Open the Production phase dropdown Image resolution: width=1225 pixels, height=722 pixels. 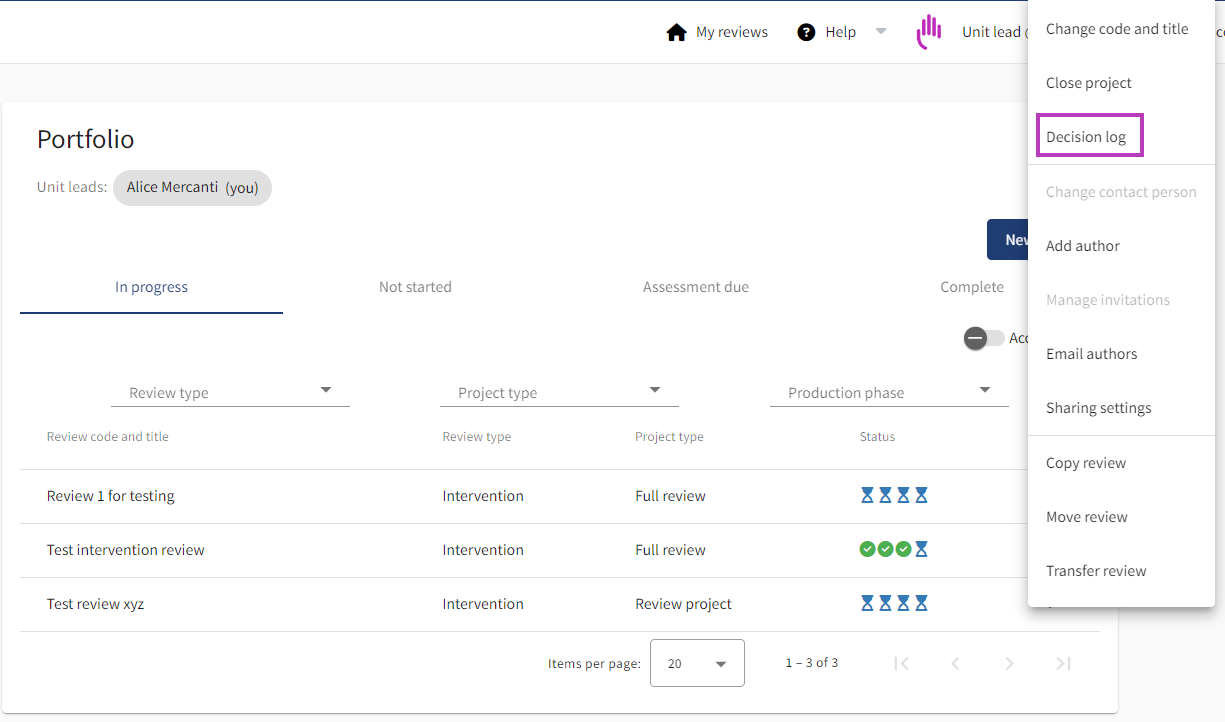click(889, 392)
